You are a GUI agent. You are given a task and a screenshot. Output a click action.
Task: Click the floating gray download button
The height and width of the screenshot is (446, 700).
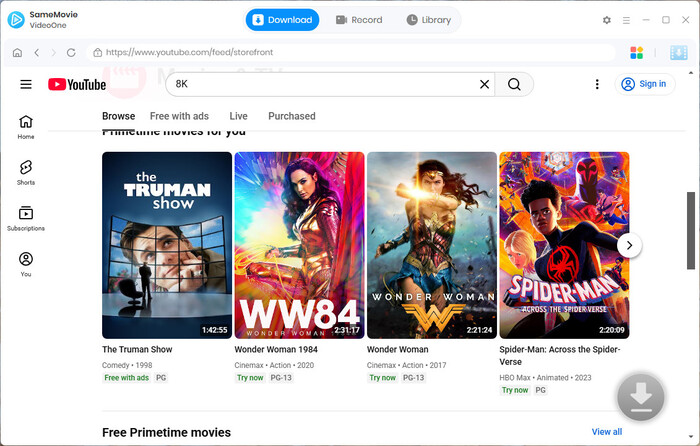click(x=641, y=397)
